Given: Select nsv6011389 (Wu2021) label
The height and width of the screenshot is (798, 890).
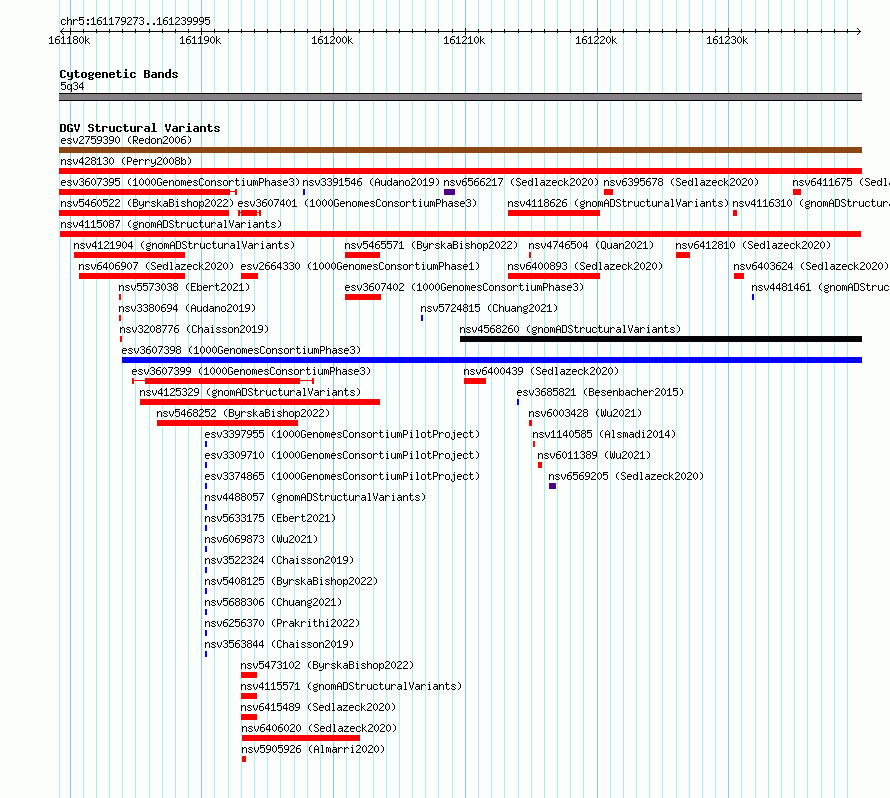Looking at the screenshot, I should [594, 455].
